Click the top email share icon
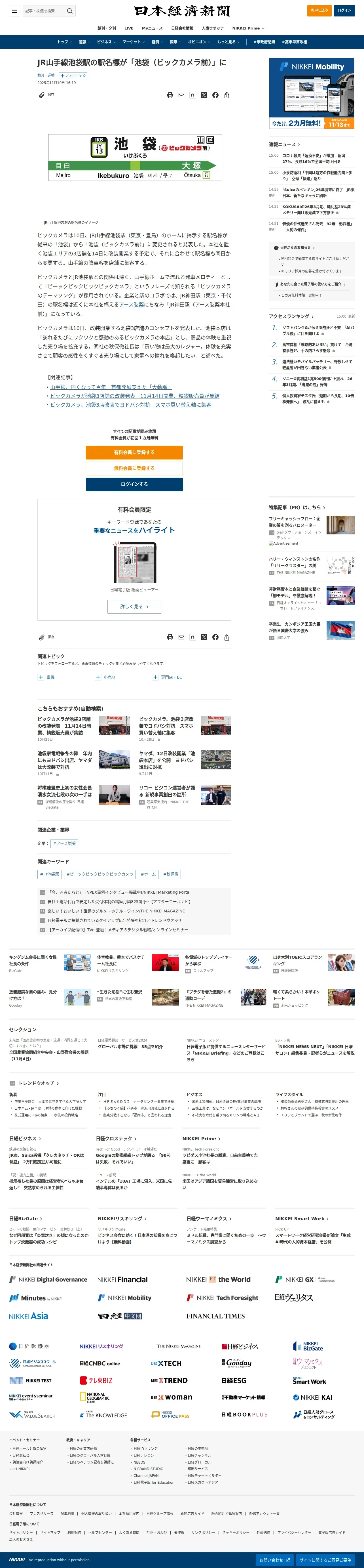Viewport: 364px width, 1568px height. coord(181,95)
